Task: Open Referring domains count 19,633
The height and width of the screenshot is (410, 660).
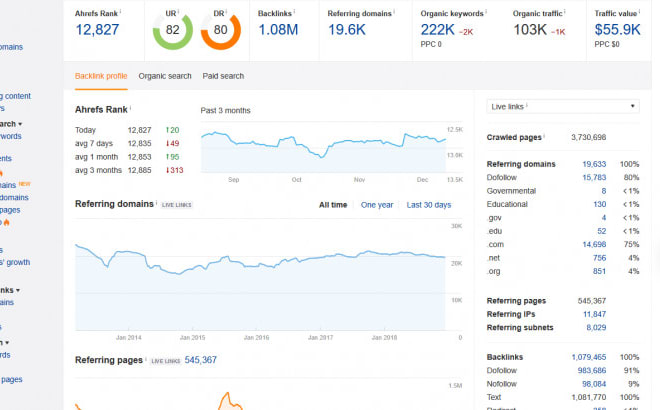Action: point(594,164)
